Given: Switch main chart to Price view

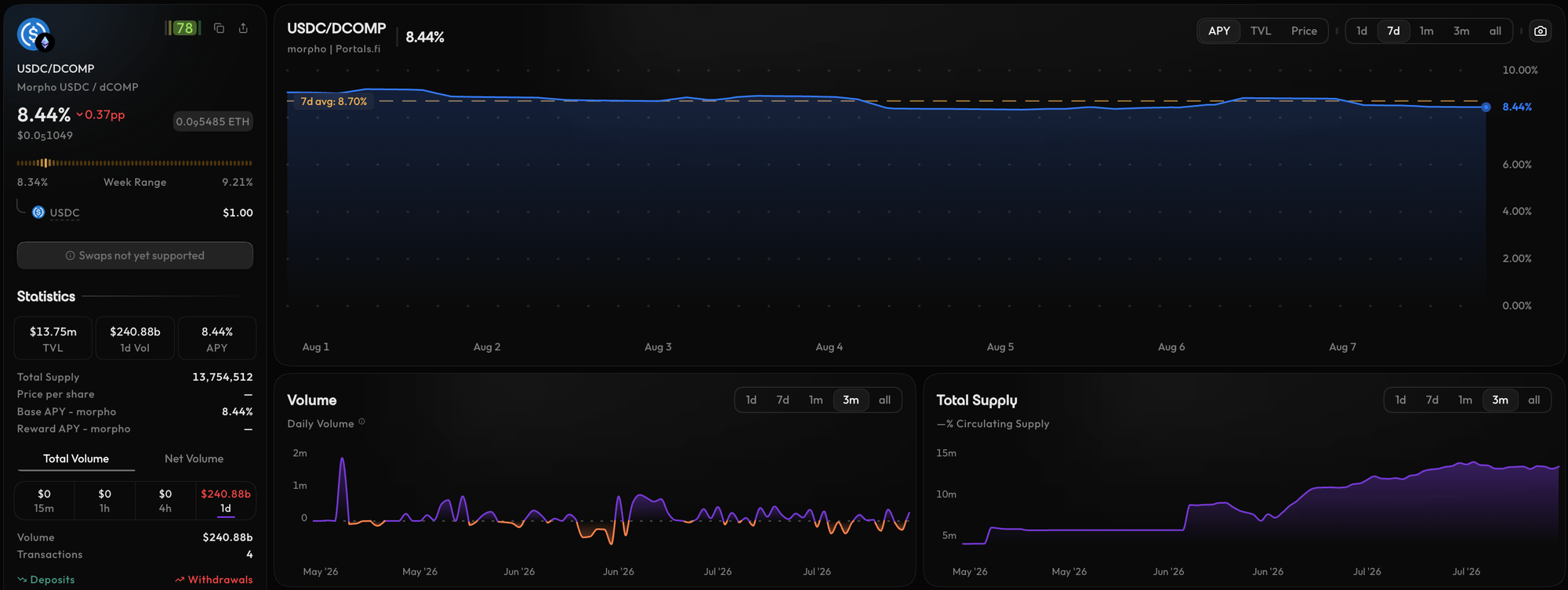Looking at the screenshot, I should [x=1304, y=31].
